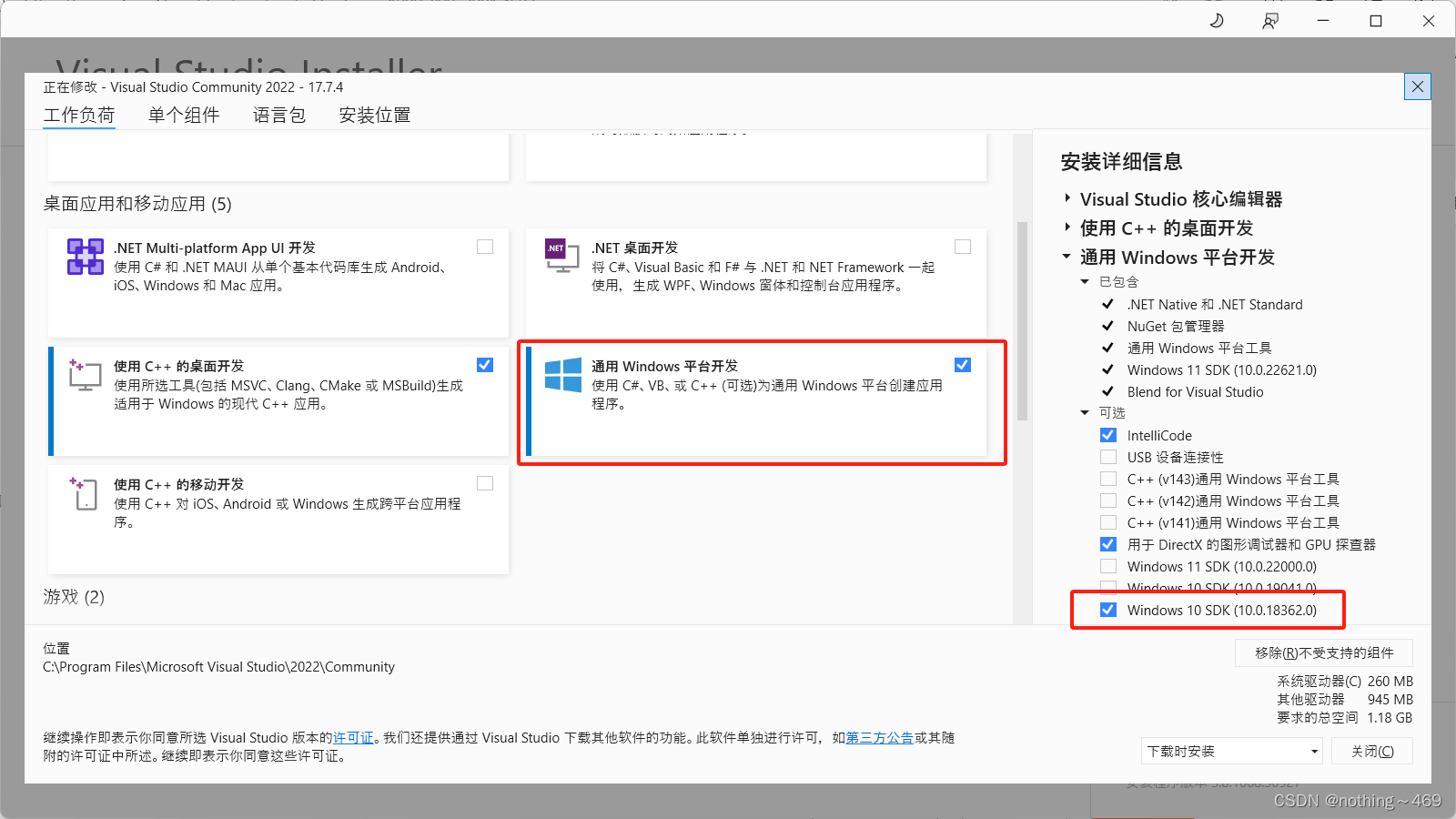This screenshot has height=819, width=1456.
Task: Enable C++ (v143) 通用 Windows 平台工具
Action: [x=1108, y=478]
